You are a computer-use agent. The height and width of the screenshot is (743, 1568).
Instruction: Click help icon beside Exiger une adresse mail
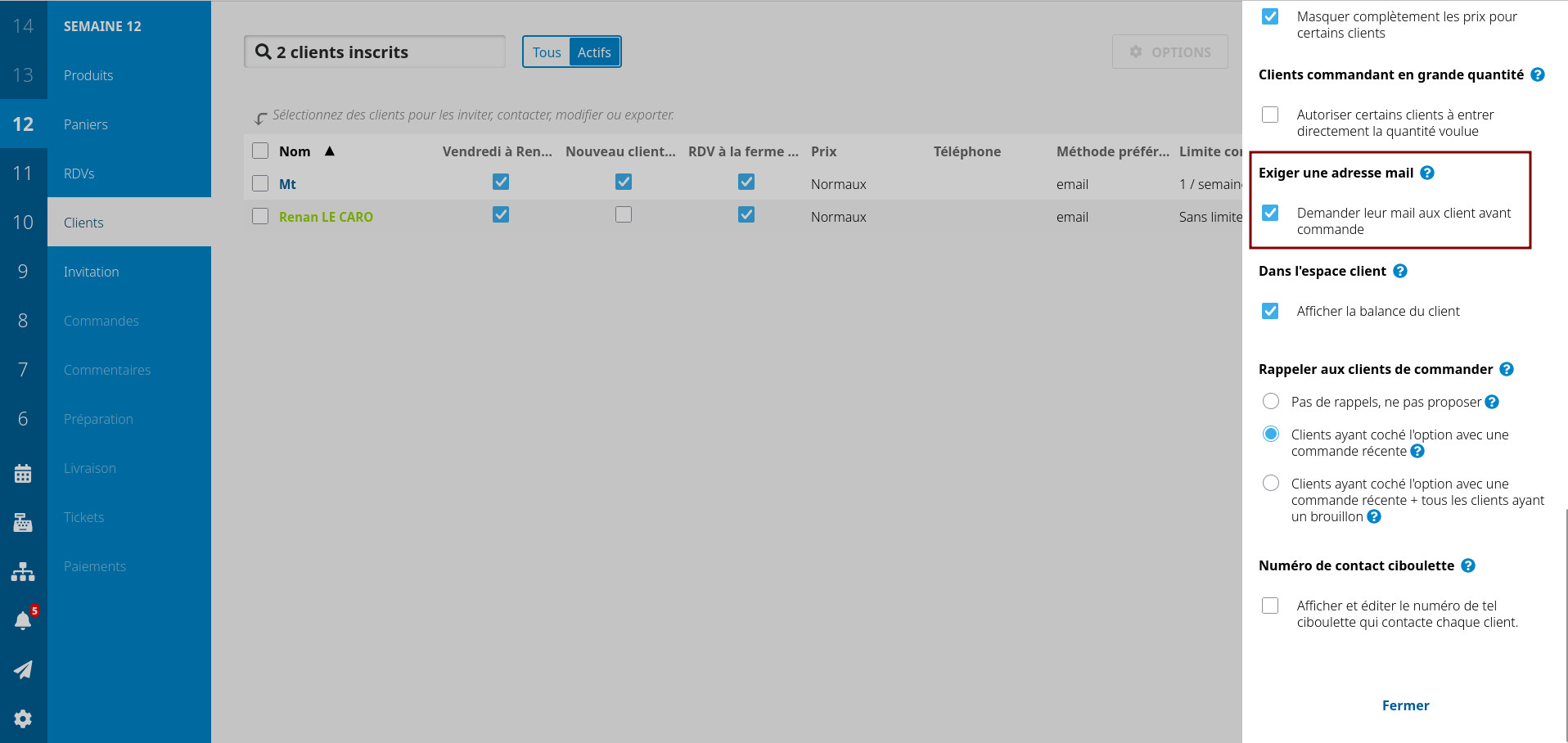coord(1427,173)
